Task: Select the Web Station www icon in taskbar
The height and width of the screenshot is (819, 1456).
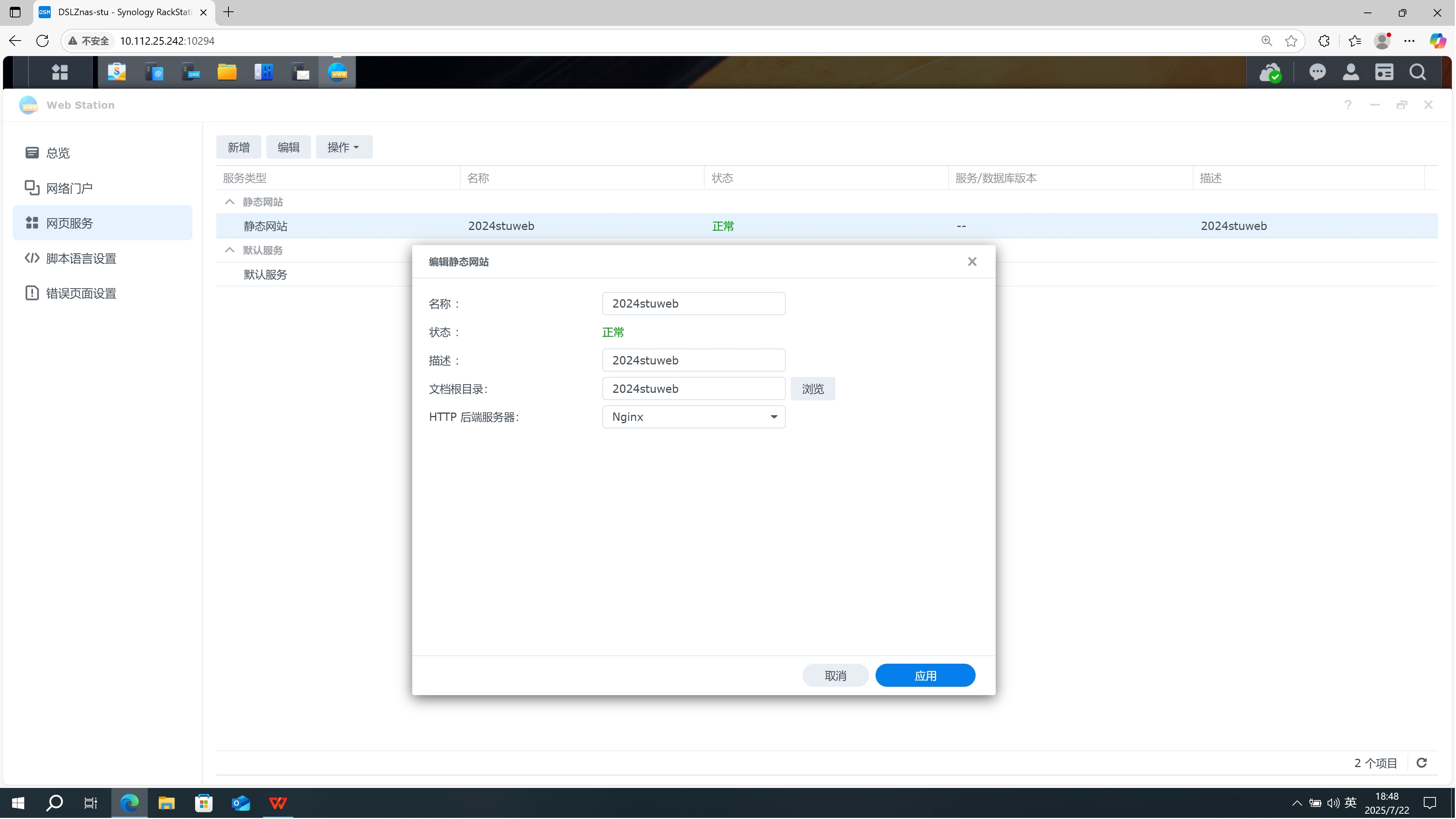Action: pos(338,72)
